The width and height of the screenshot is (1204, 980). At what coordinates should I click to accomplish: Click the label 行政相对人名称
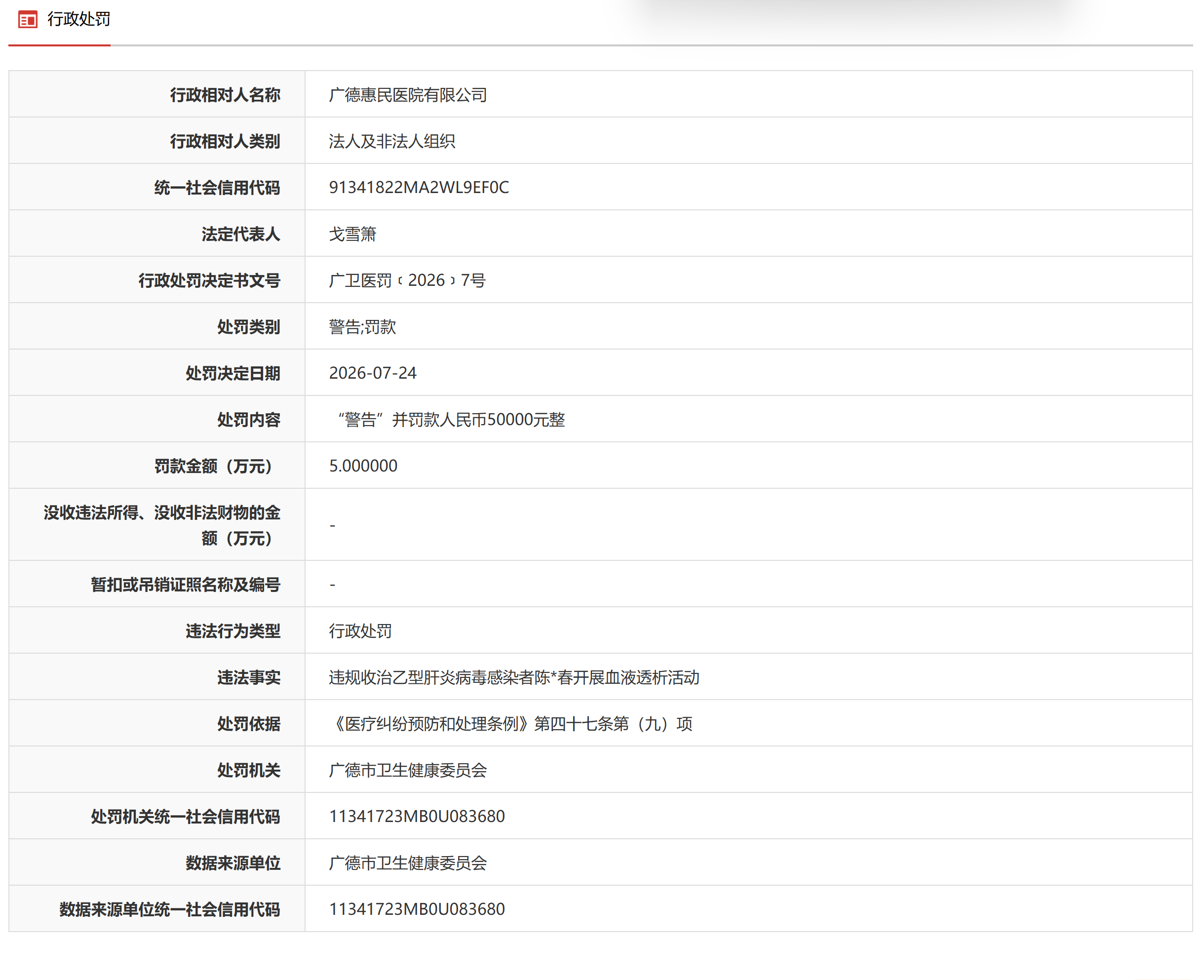coord(225,95)
